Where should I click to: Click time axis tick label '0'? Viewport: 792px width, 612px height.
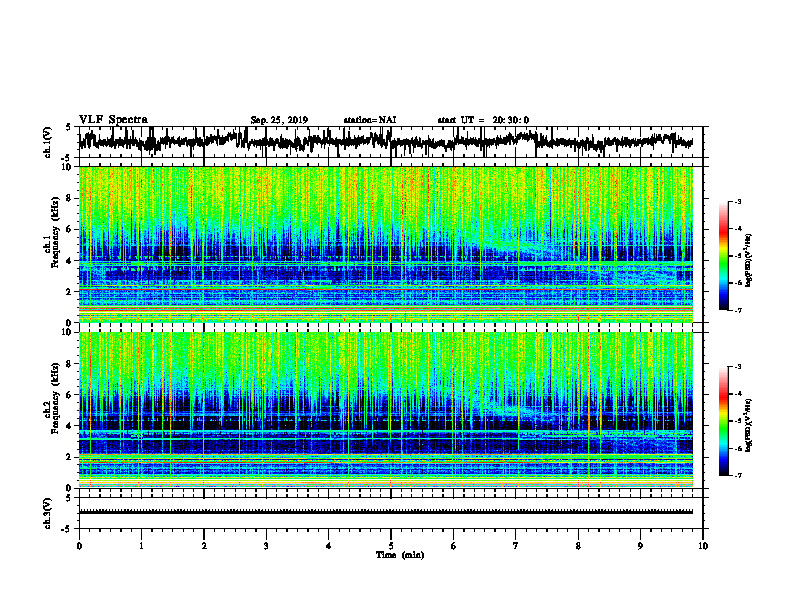tap(79, 546)
